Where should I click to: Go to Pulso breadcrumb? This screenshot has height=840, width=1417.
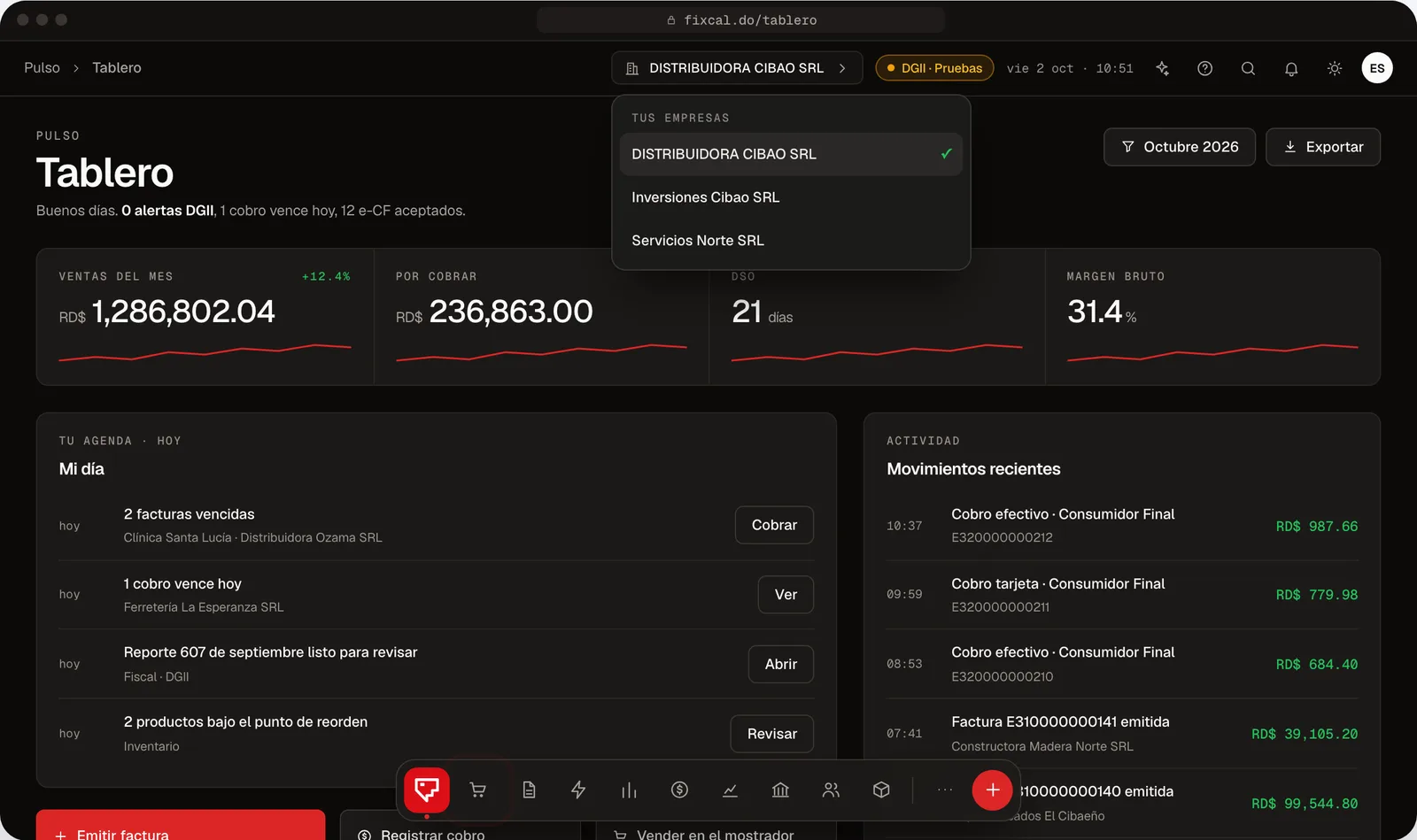[42, 68]
